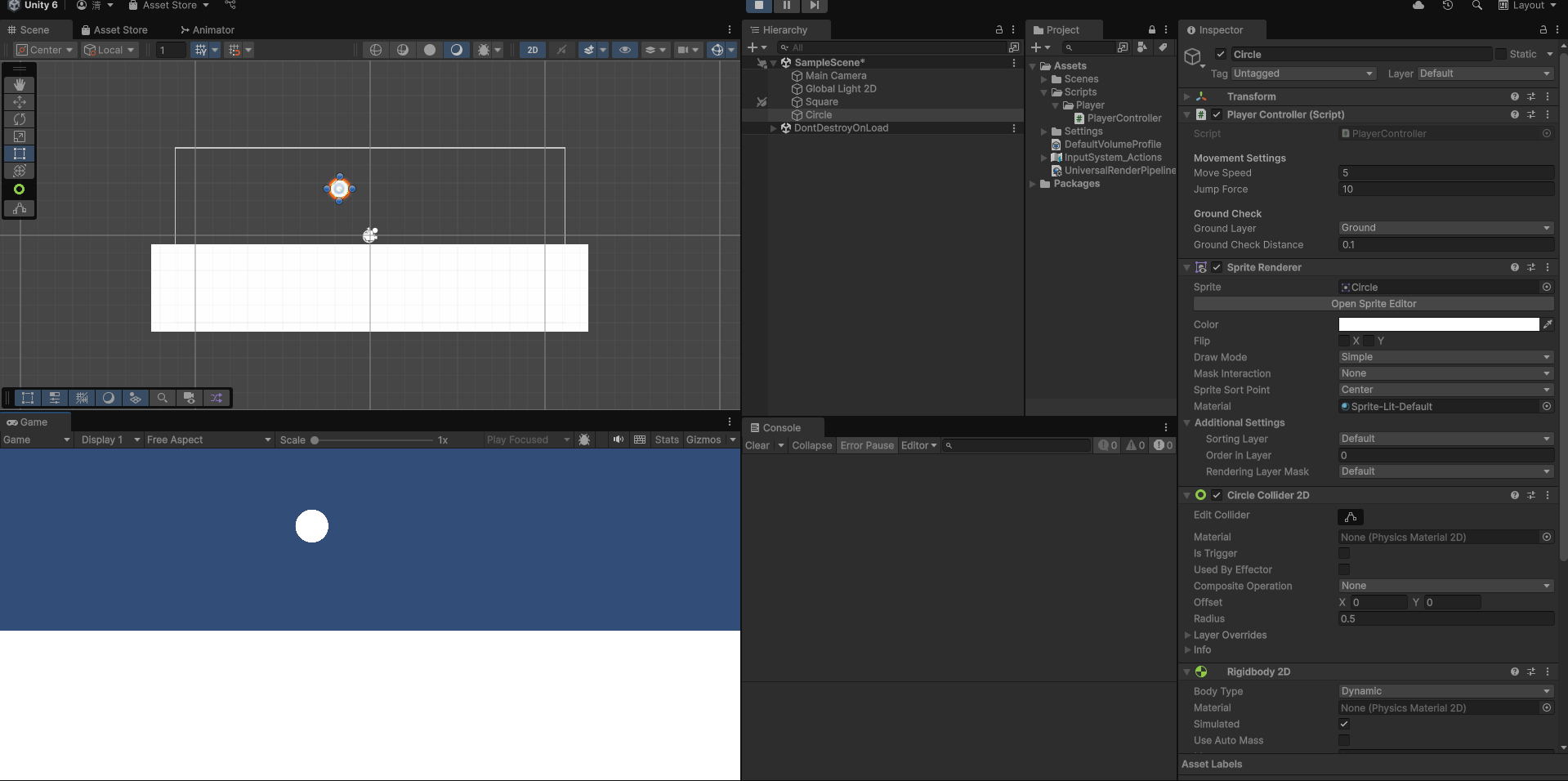Disable the Simulated checkbox in Rigidbody 2D
This screenshot has height=781, width=1568.
point(1344,724)
